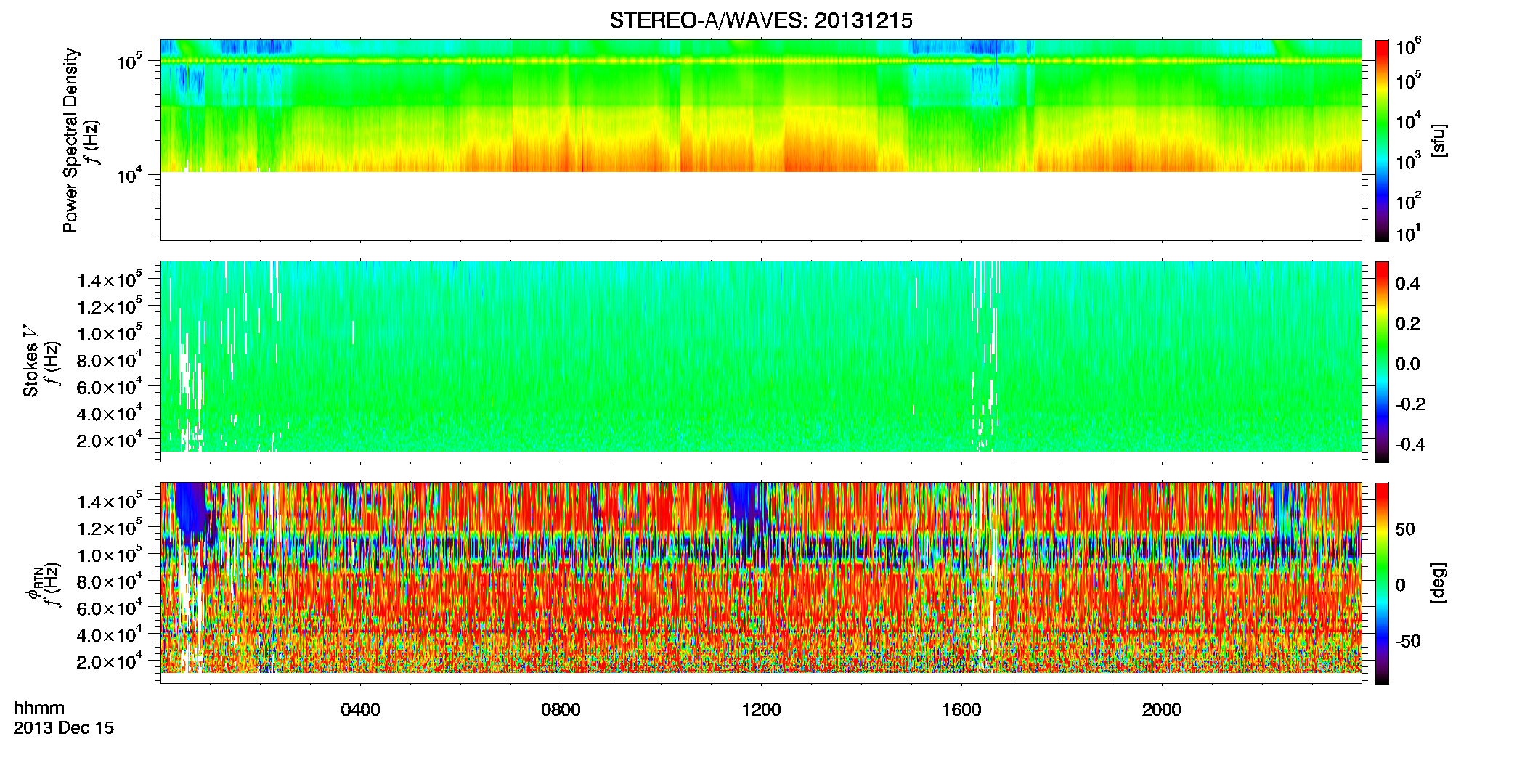Click the 1600 time tick label

pos(961,709)
